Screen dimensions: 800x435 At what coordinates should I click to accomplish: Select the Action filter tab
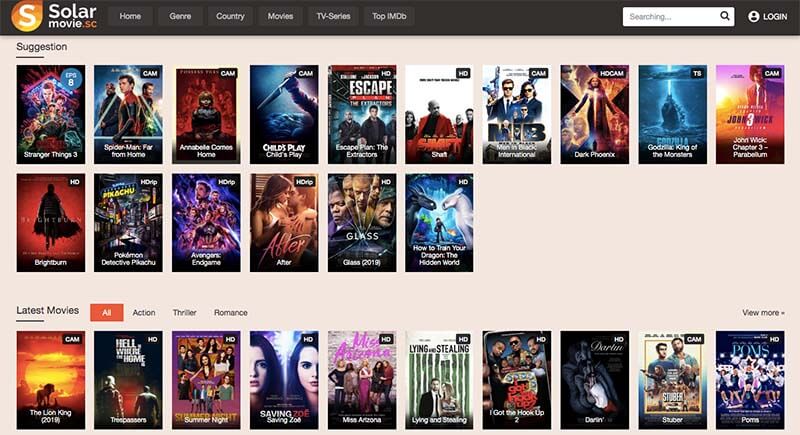click(x=144, y=313)
